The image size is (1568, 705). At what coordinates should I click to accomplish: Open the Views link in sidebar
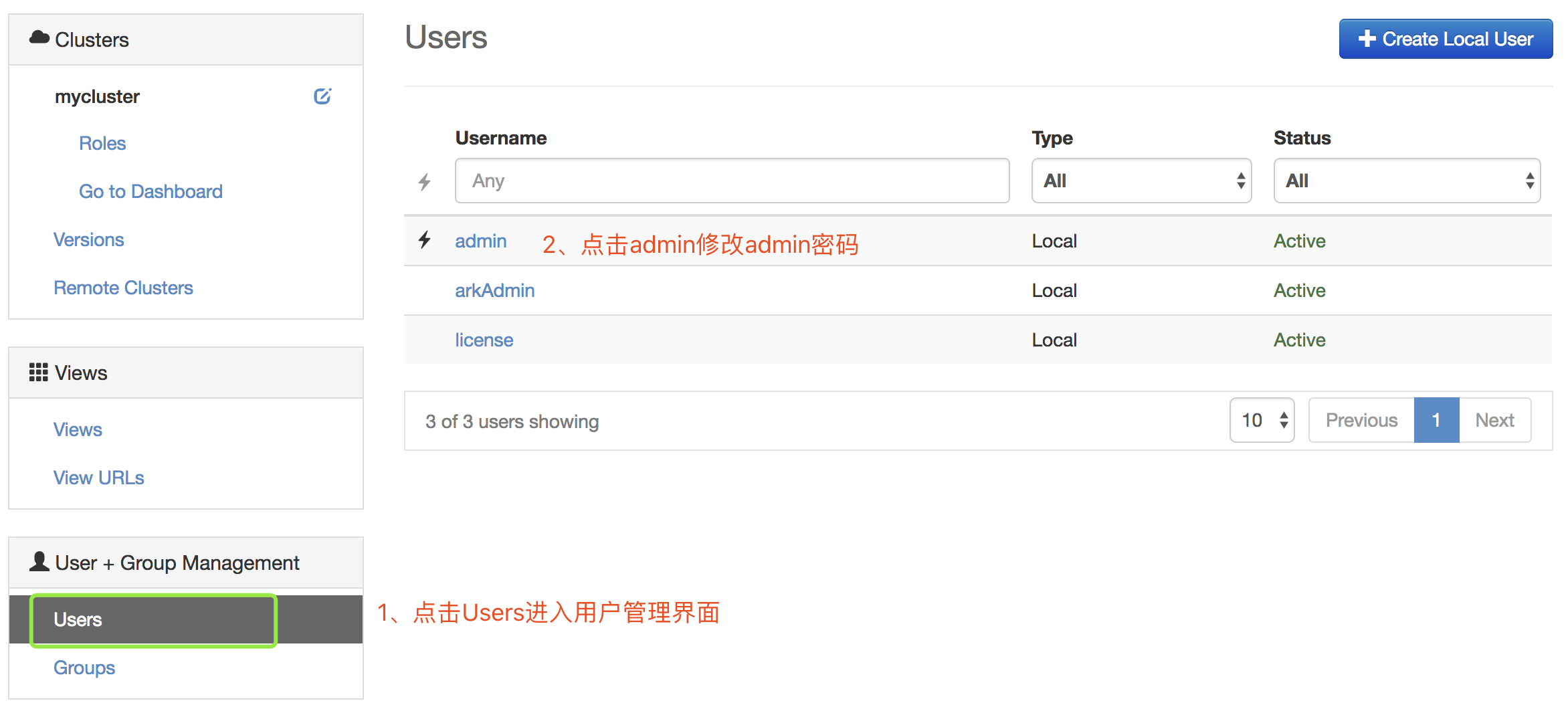tap(78, 429)
